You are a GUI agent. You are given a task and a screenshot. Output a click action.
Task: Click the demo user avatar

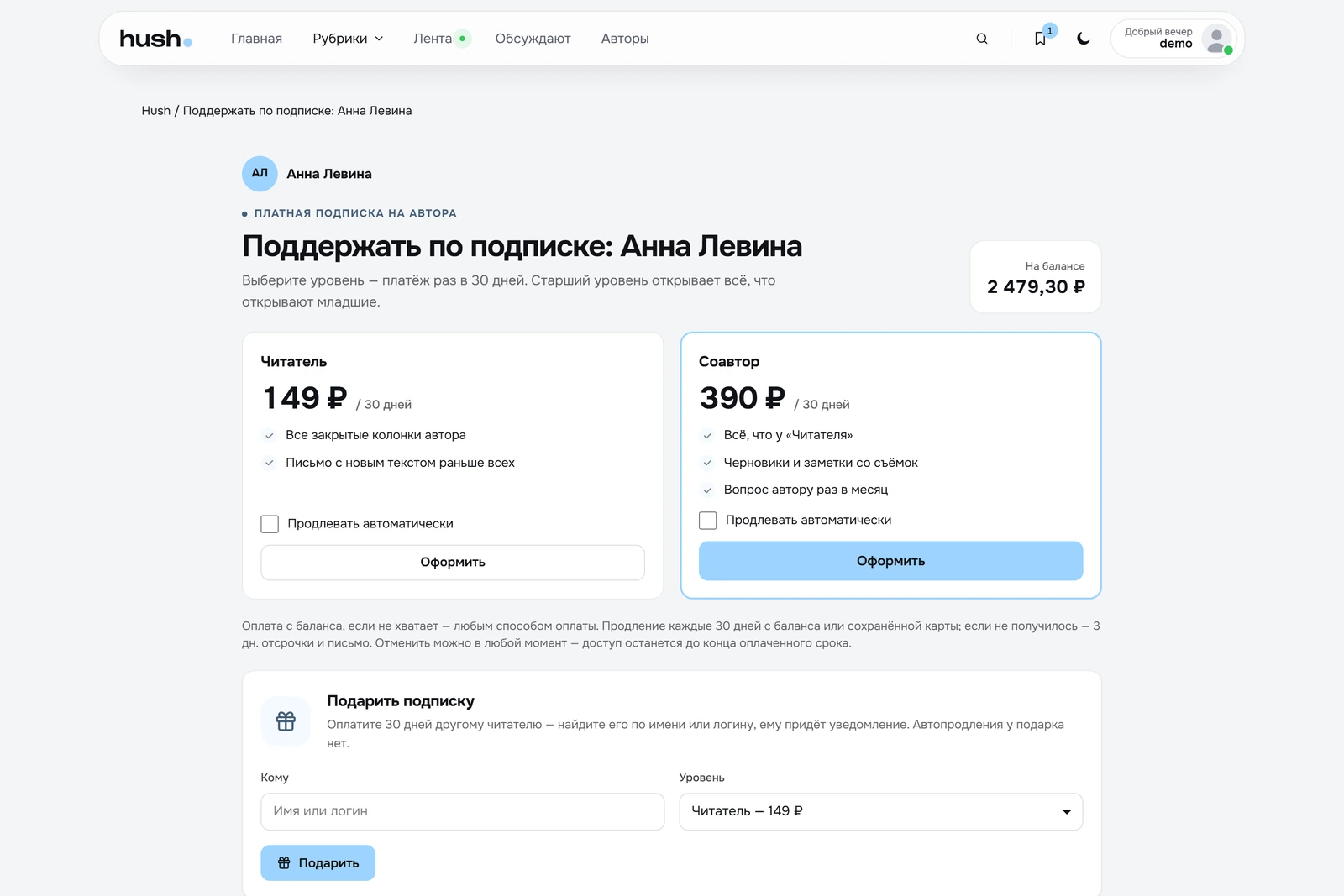point(1216,39)
